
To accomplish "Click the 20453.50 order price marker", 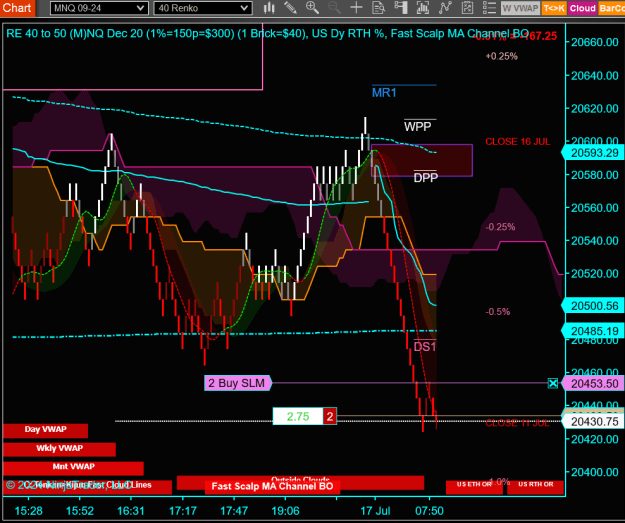I will pyautogui.click(x=593, y=383).
